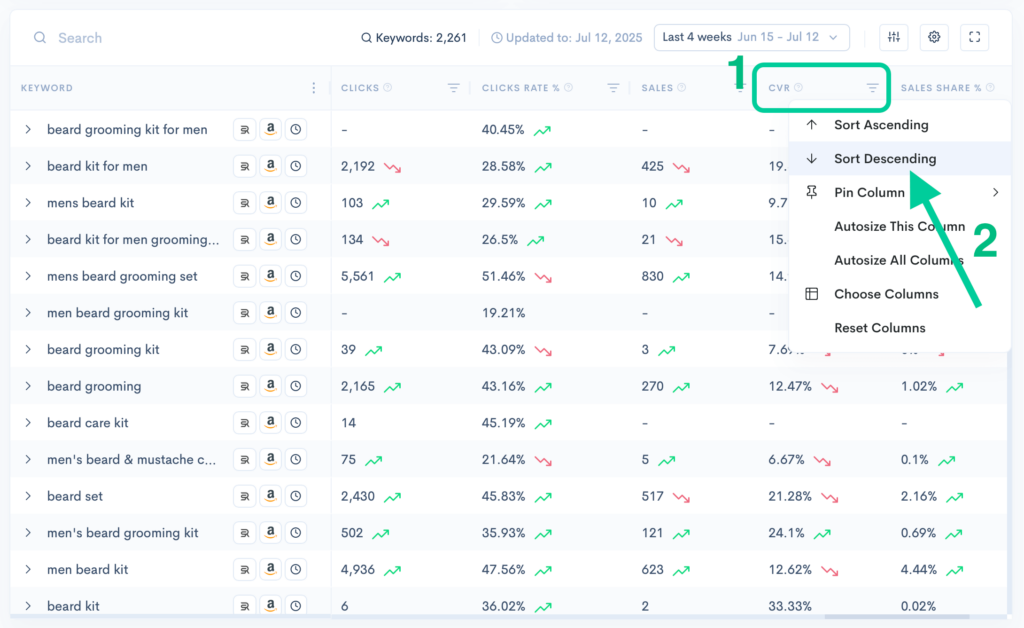Screen dimensions: 1024x628
Task: Expand the men beard kit row
Action: click(x=28, y=569)
